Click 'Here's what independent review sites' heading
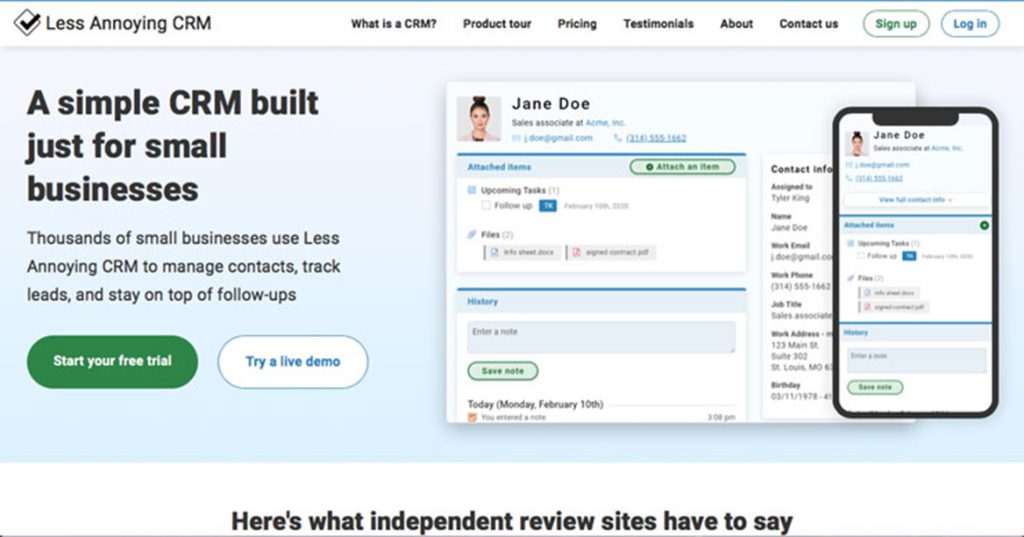1024x537 pixels. [x=512, y=521]
